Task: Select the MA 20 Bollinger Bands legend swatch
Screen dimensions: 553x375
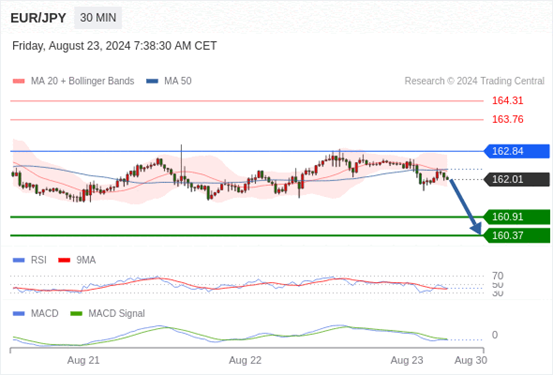Action: coord(19,81)
